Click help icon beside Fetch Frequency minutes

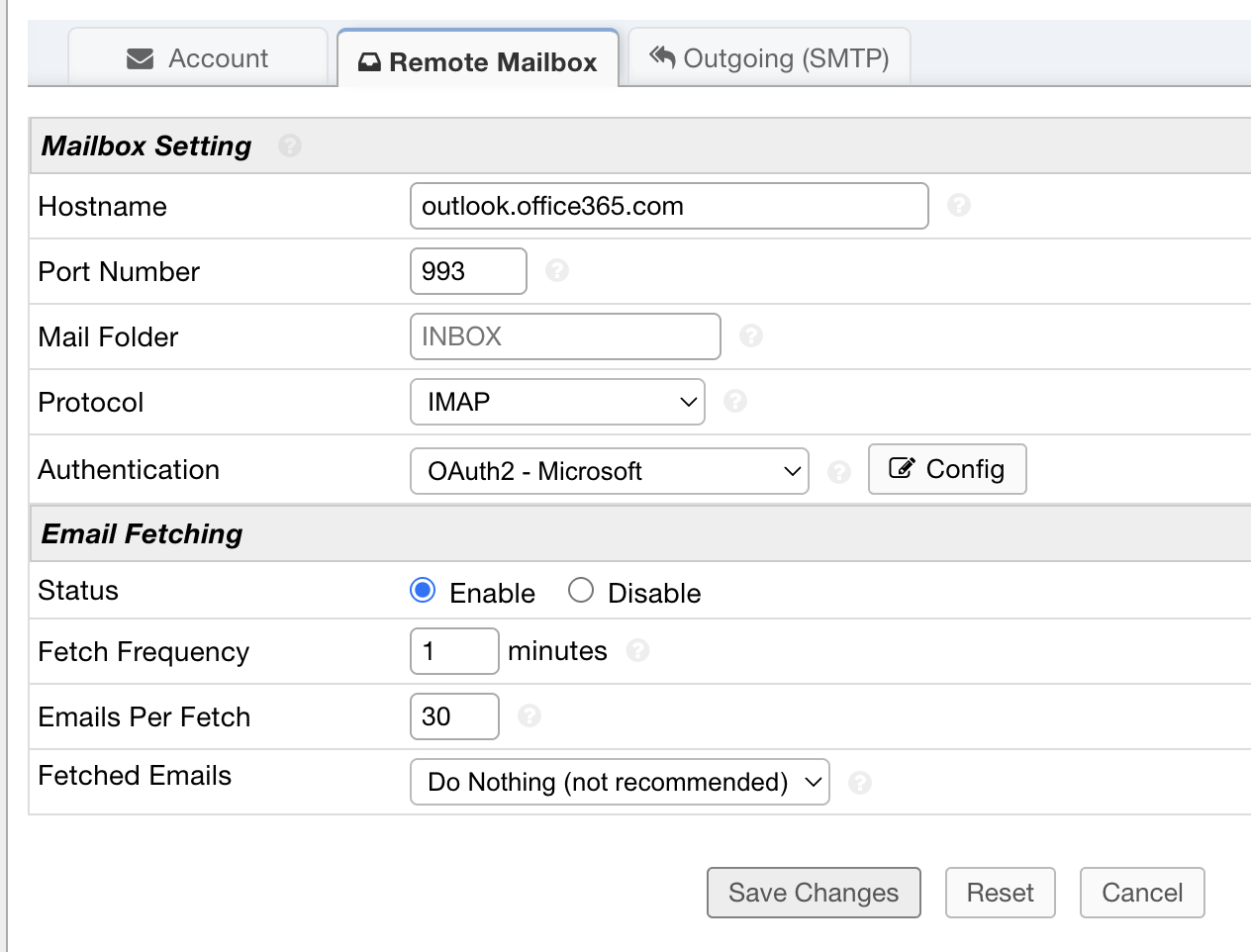pos(638,651)
